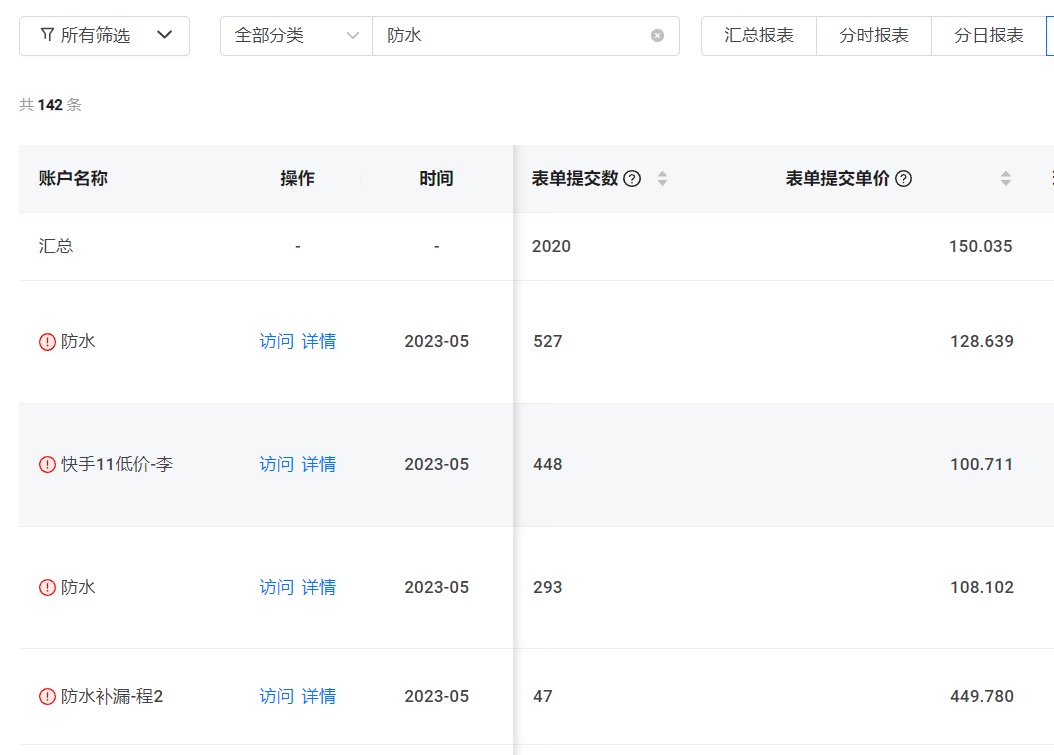Click warning icon beside 快手11低价-李

pyautogui.click(x=47, y=465)
